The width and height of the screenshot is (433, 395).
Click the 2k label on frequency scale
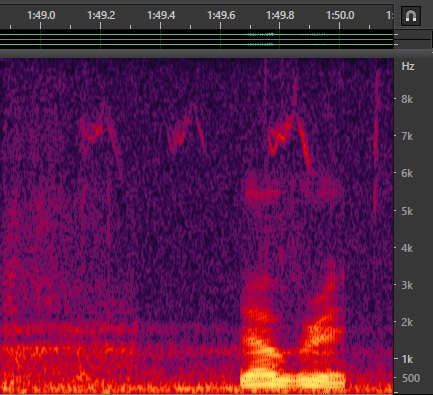pos(407,322)
